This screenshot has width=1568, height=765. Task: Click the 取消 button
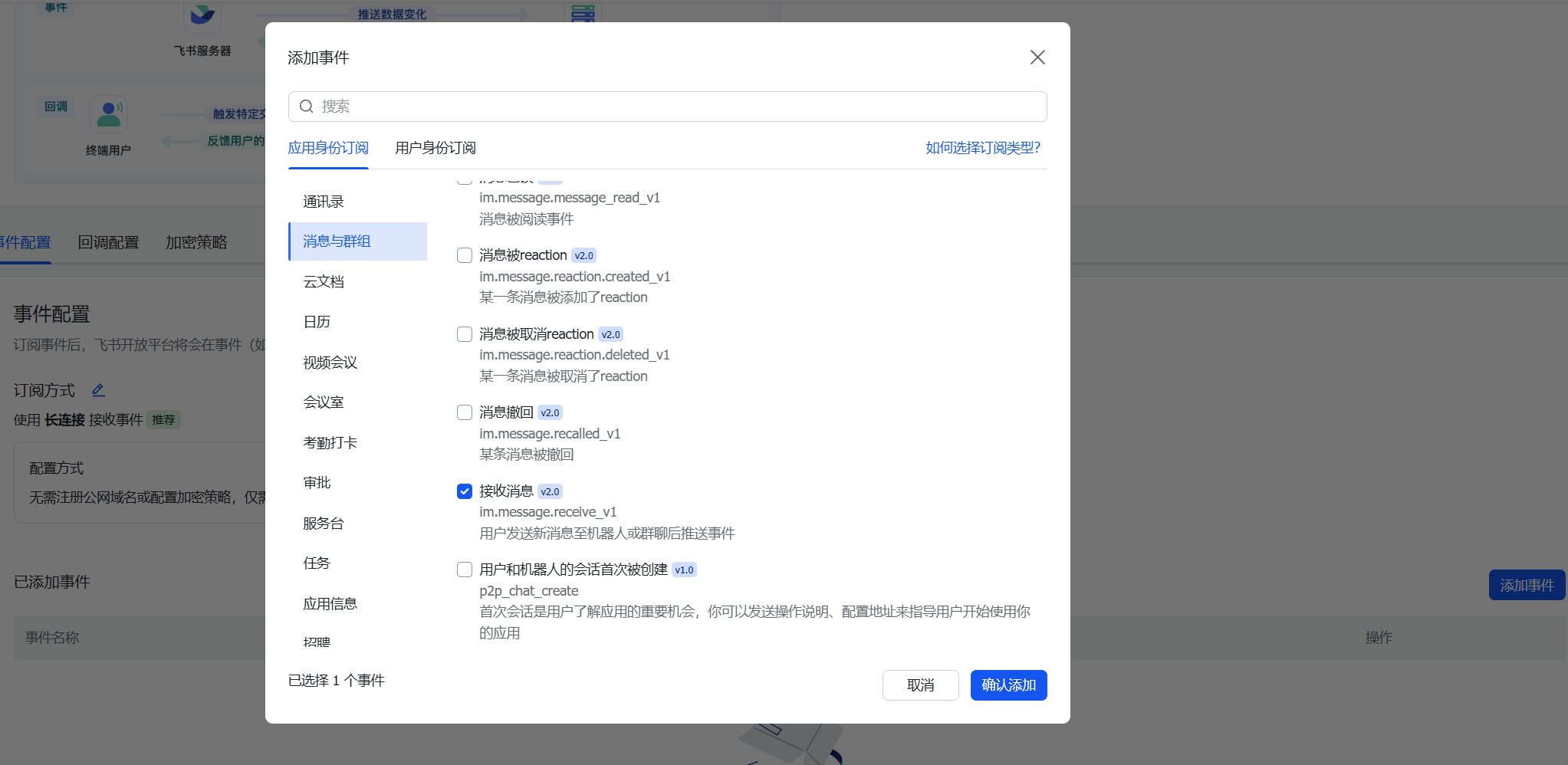click(920, 685)
